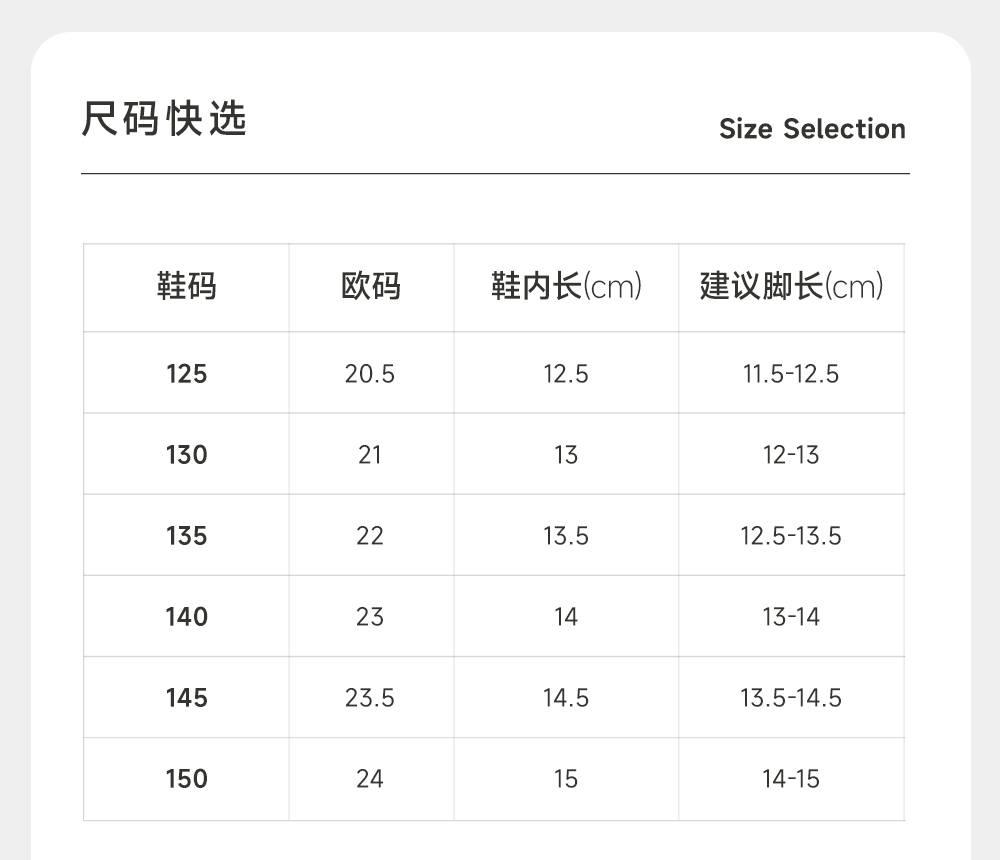The image size is (1000, 860).
Task: Click the 鞋内长(cm) column header
Action: [566, 287]
